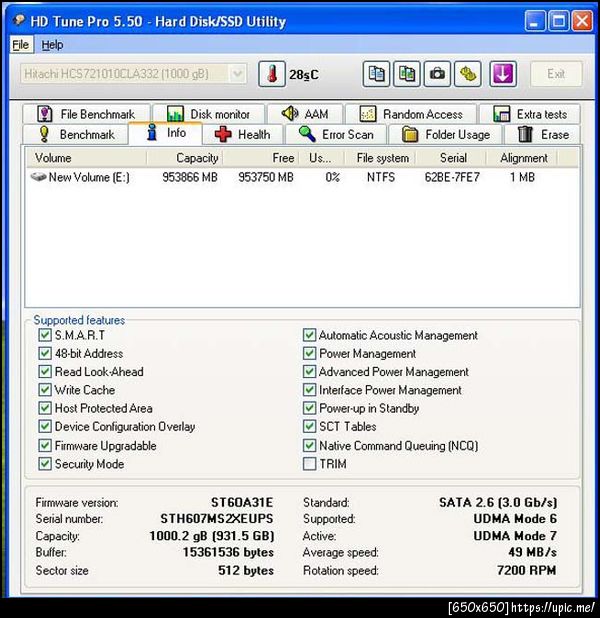Toggle the SCT Tables checkbox
This screenshot has width=600, height=618.
click(x=309, y=426)
